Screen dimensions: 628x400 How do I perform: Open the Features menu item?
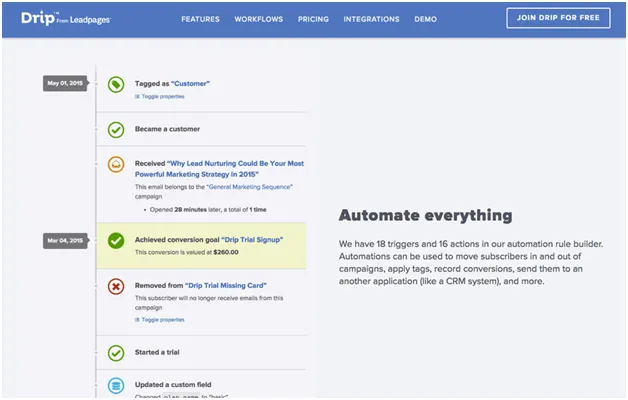200,19
